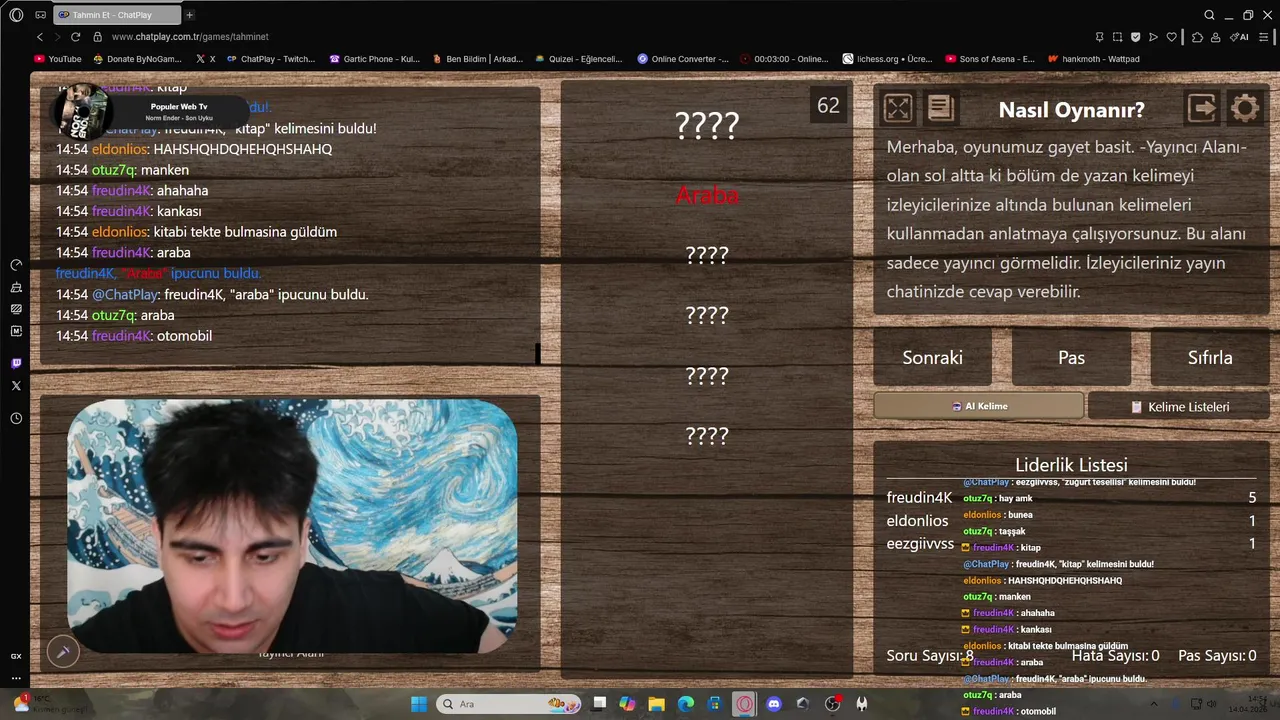Open the Opera Aria AI toolbar icon
1280x720 pixels.
coord(1241,37)
